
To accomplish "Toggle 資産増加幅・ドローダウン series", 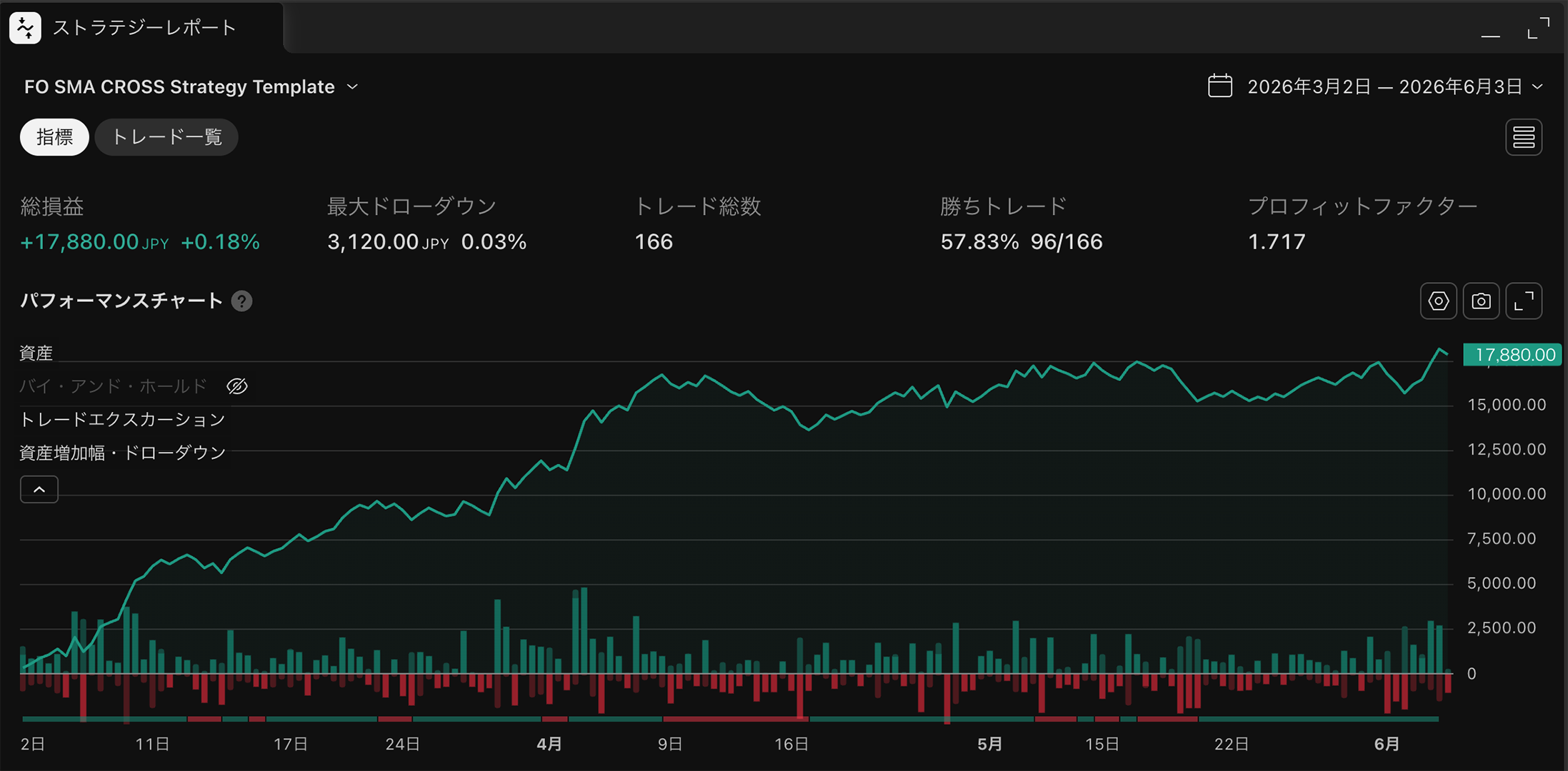I will [122, 453].
